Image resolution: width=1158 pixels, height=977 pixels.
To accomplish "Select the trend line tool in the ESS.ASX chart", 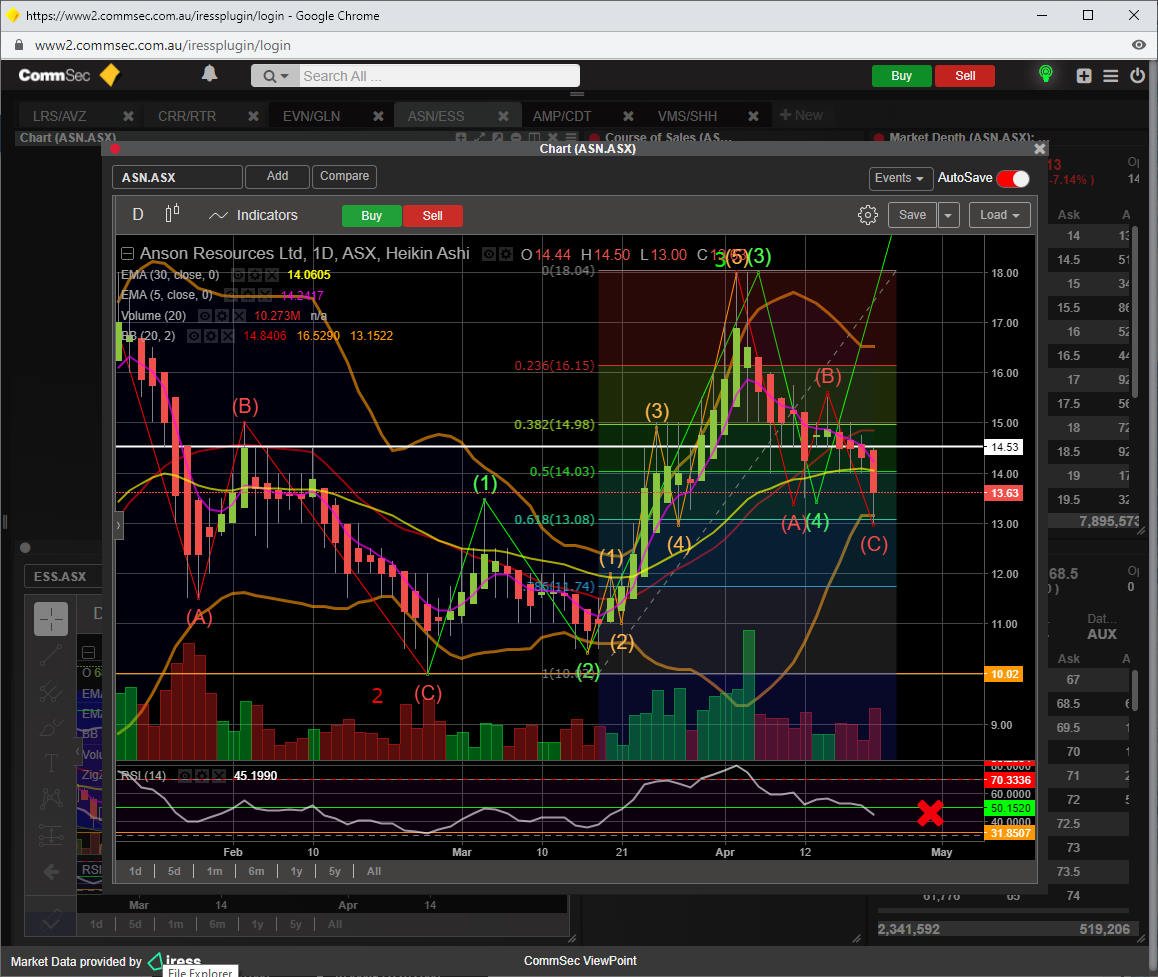I will pyautogui.click(x=51, y=654).
